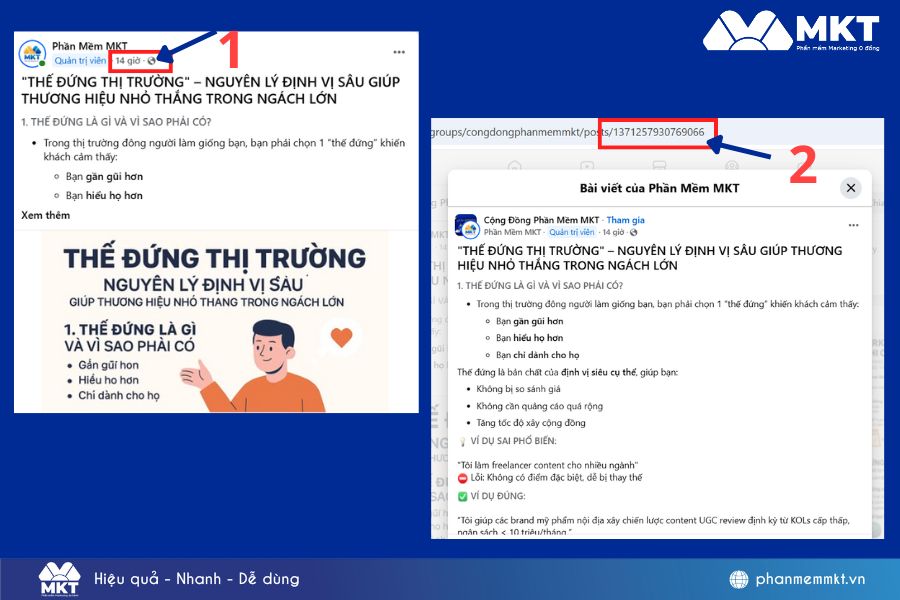Click the text 'Tăng tốc độ xây cộng đồng'
This screenshot has height=600, width=900.
[x=531, y=423]
